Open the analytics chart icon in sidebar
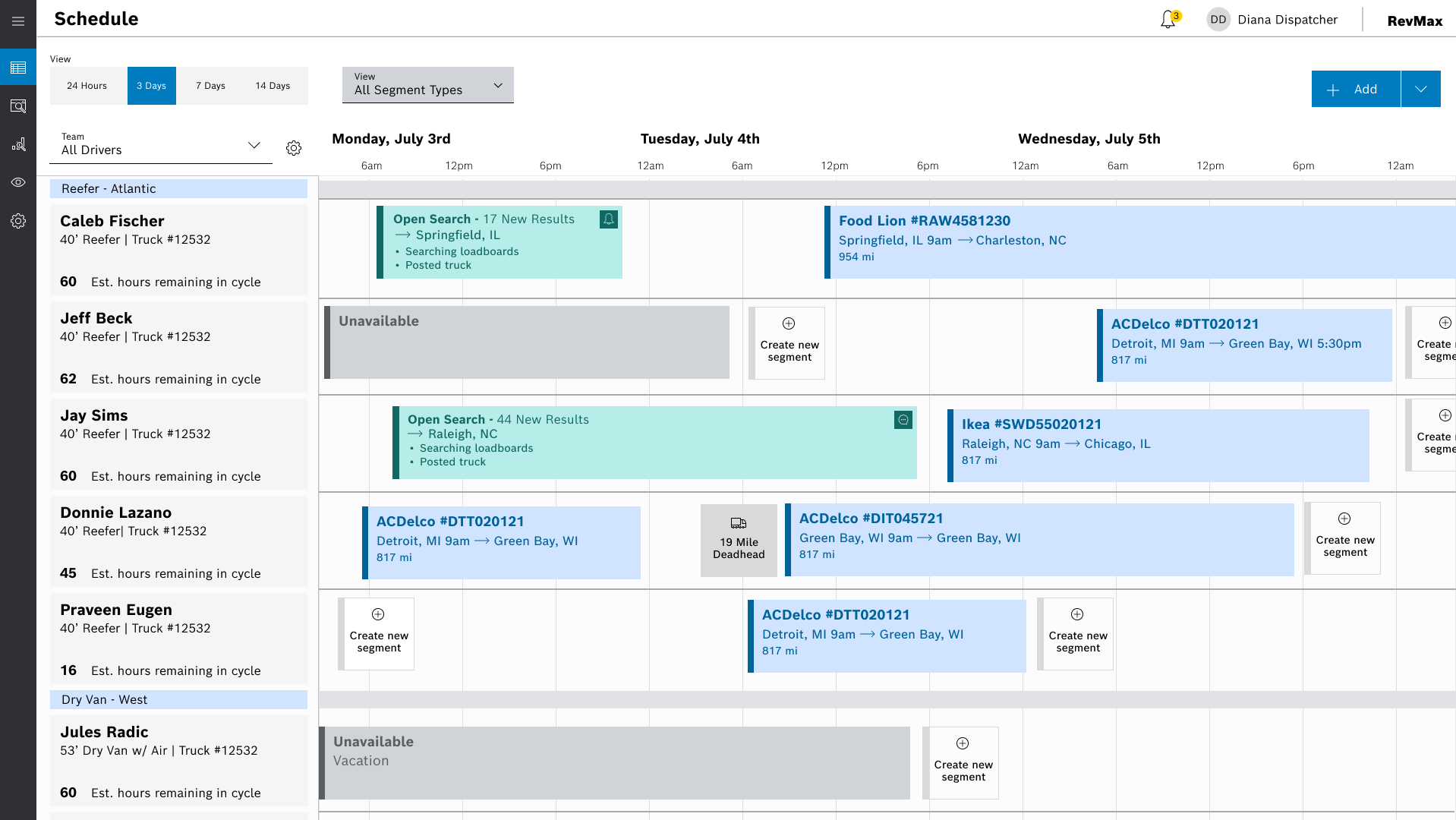1456x820 pixels. [x=18, y=144]
